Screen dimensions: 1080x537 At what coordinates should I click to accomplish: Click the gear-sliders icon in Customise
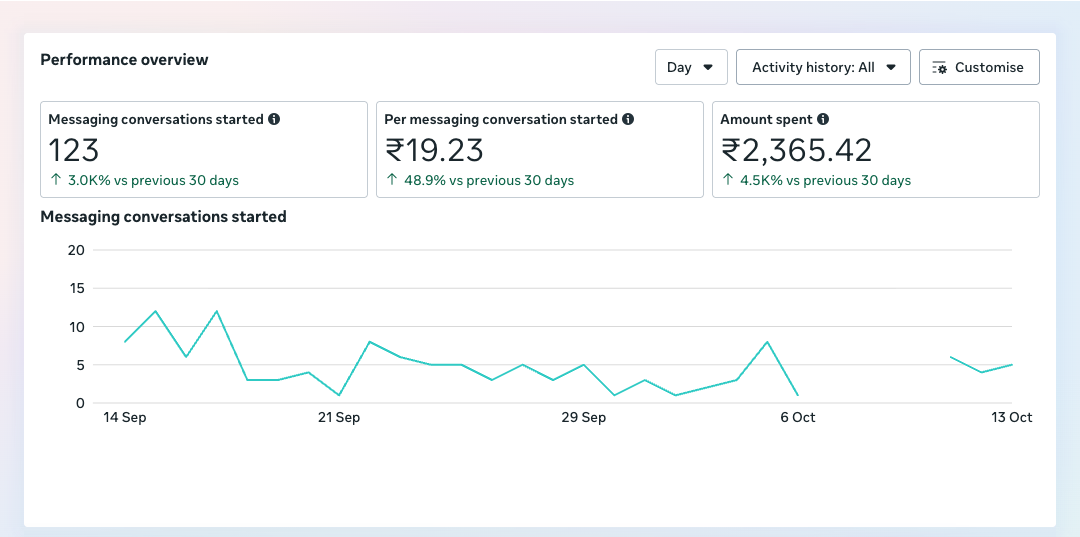(x=939, y=68)
